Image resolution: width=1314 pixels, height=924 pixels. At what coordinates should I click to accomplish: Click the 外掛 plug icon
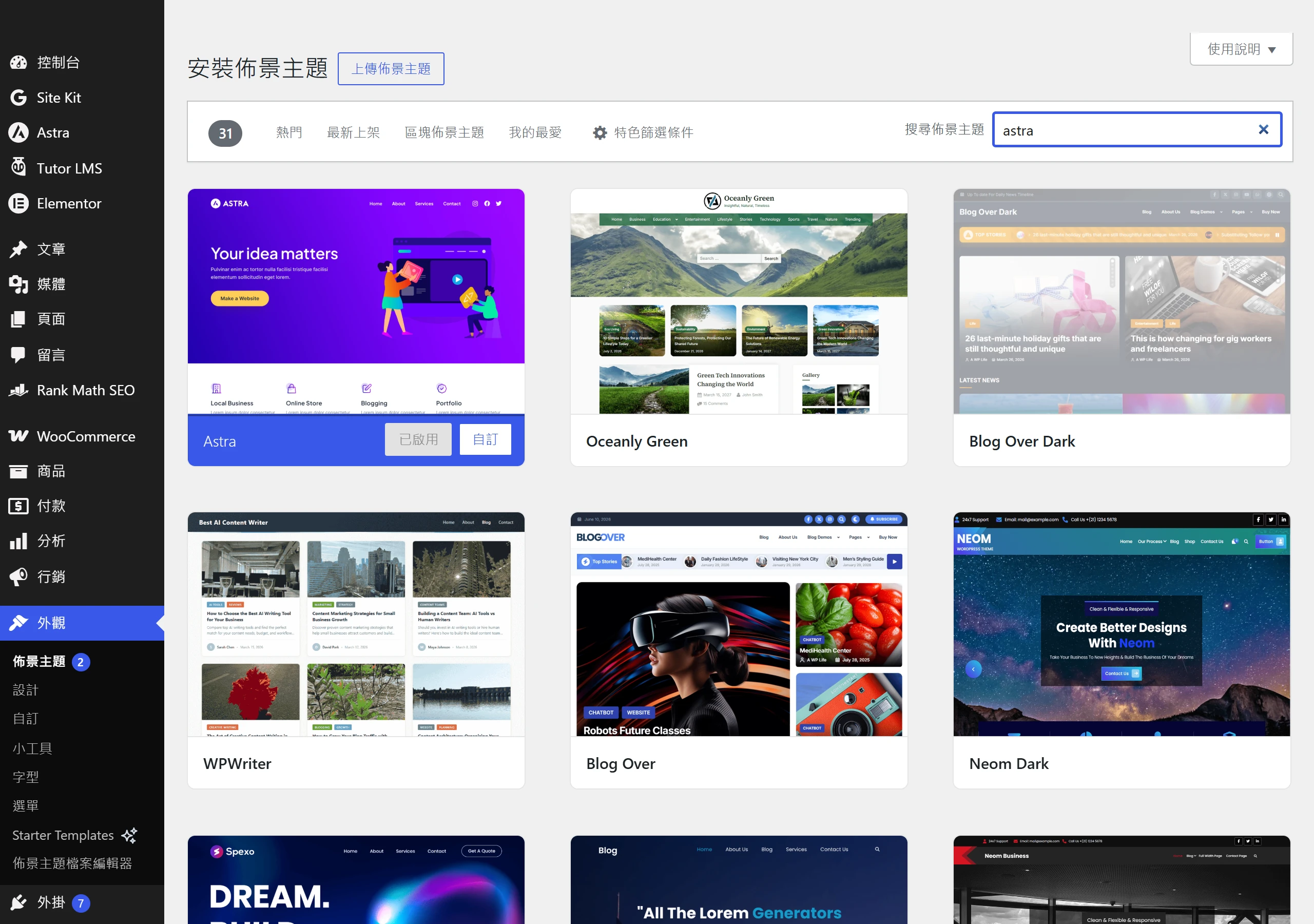18,903
